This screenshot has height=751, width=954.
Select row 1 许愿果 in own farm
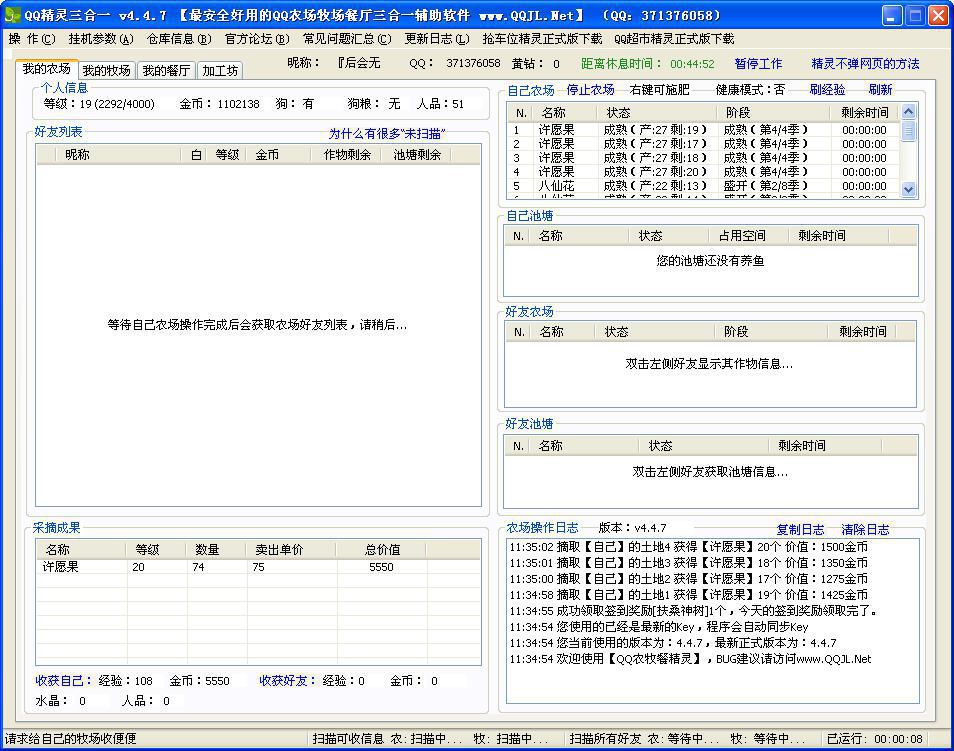tap(705, 130)
